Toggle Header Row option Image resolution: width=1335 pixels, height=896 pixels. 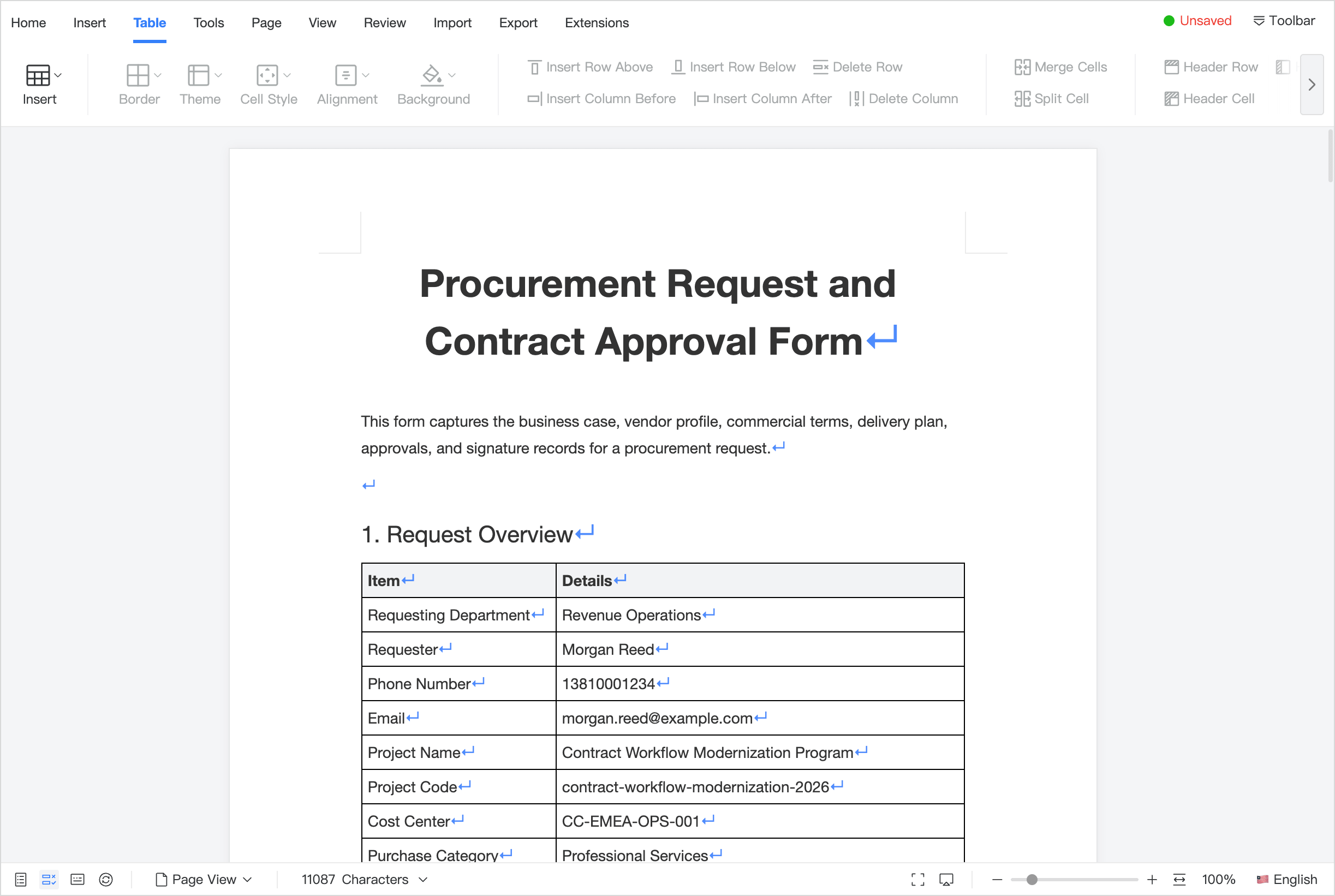pyautogui.click(x=1211, y=67)
